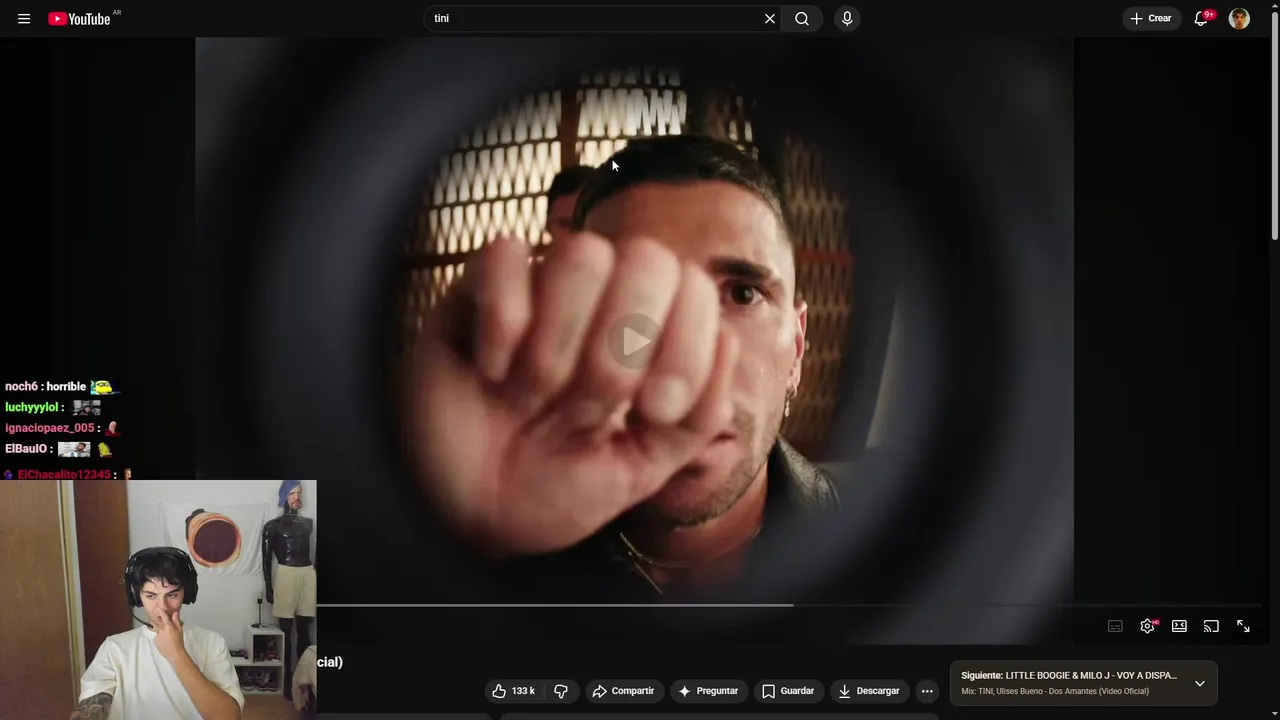Viewport: 1280px width, 720px height.
Task: Expand the Siguiente queue panel chevron
Action: pyautogui.click(x=1200, y=684)
